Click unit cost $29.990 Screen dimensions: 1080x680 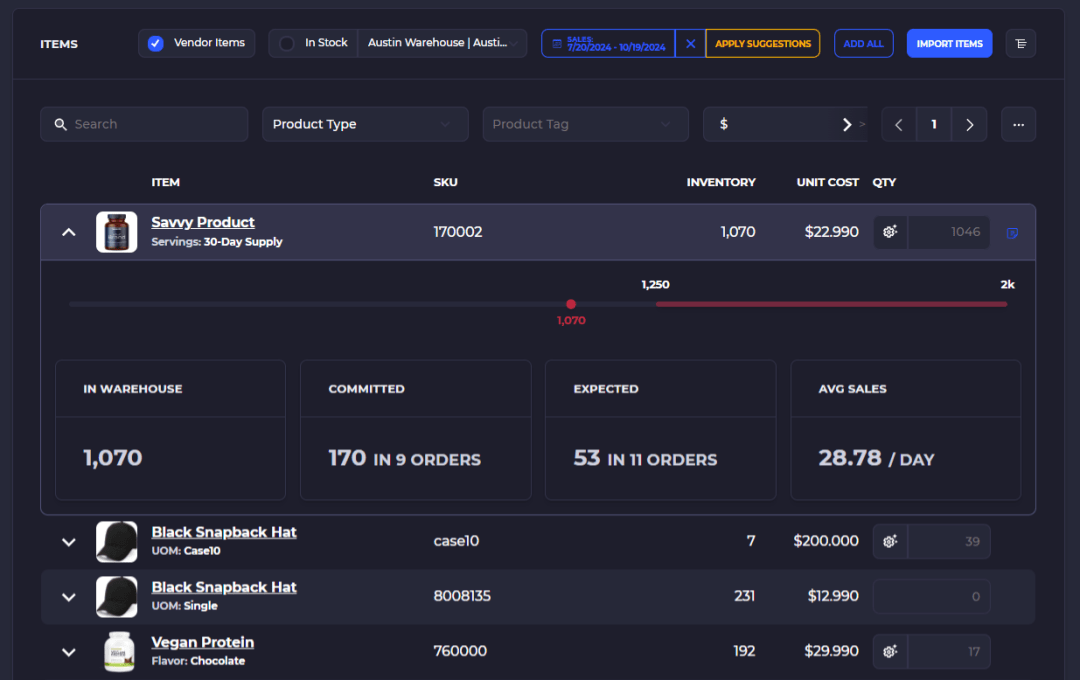coord(831,651)
